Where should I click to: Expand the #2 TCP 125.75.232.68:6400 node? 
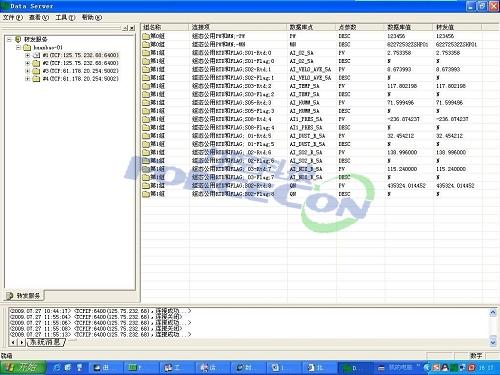click(x=28, y=63)
